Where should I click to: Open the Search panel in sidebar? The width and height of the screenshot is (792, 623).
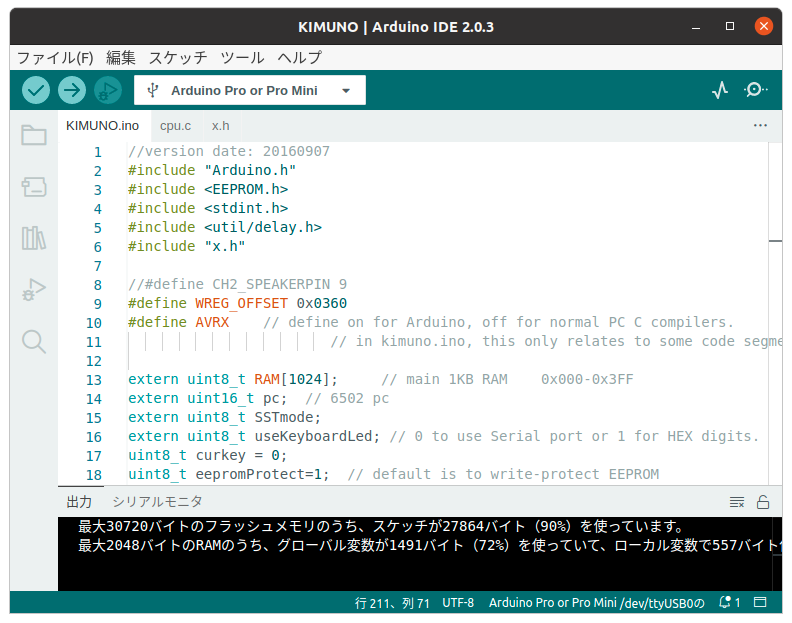click(34, 342)
